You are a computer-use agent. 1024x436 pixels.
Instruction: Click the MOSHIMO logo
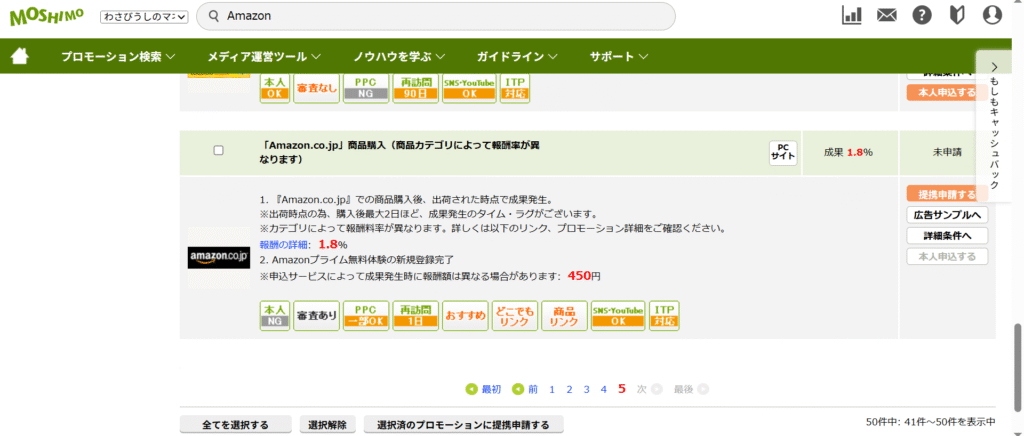46,16
